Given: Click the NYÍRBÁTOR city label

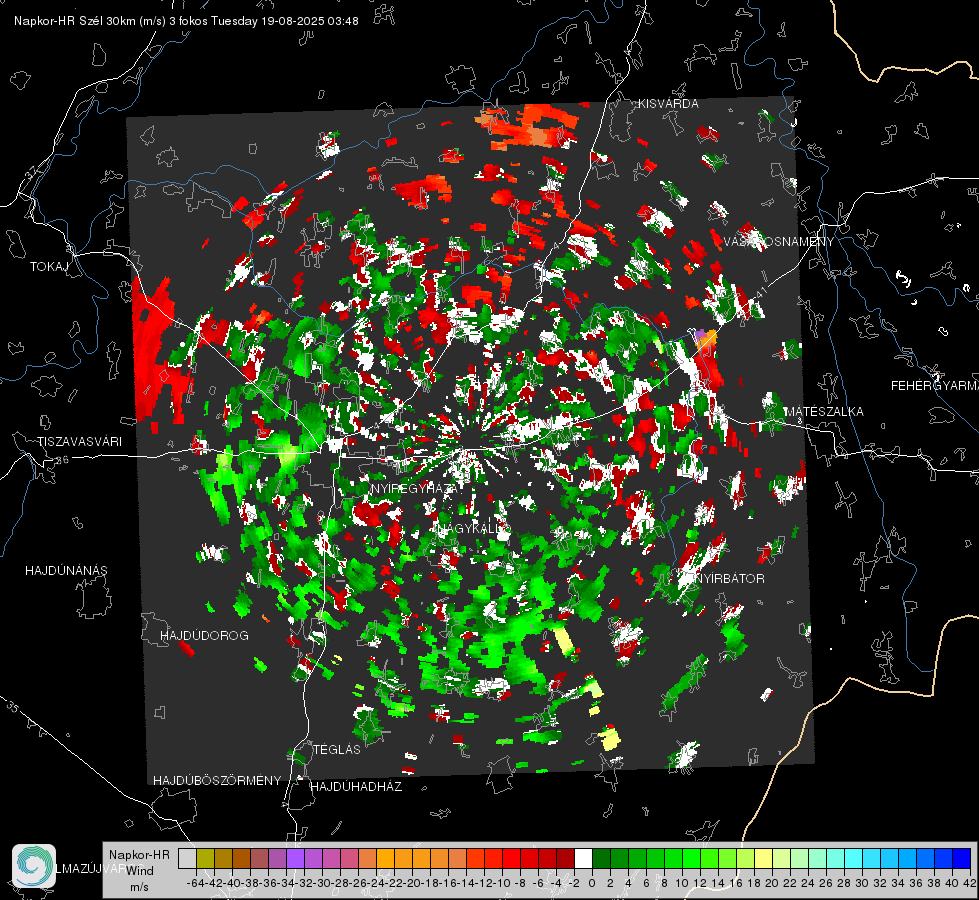Looking at the screenshot, I should (729, 579).
